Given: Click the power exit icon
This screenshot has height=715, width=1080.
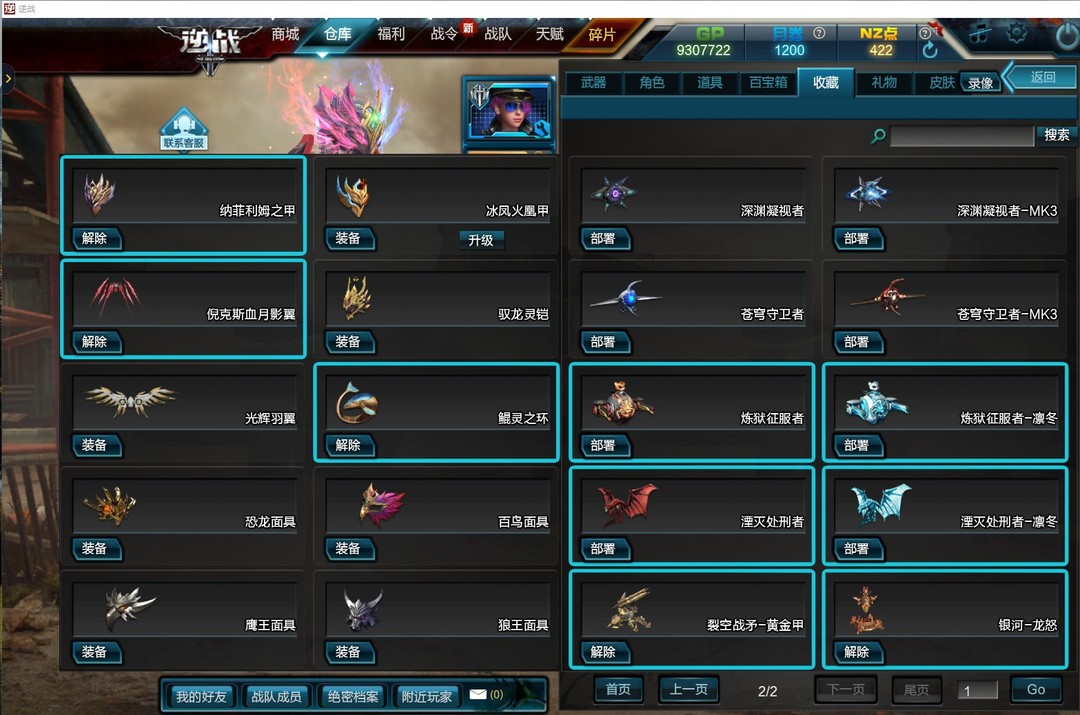Looking at the screenshot, I should pos(1067,36).
